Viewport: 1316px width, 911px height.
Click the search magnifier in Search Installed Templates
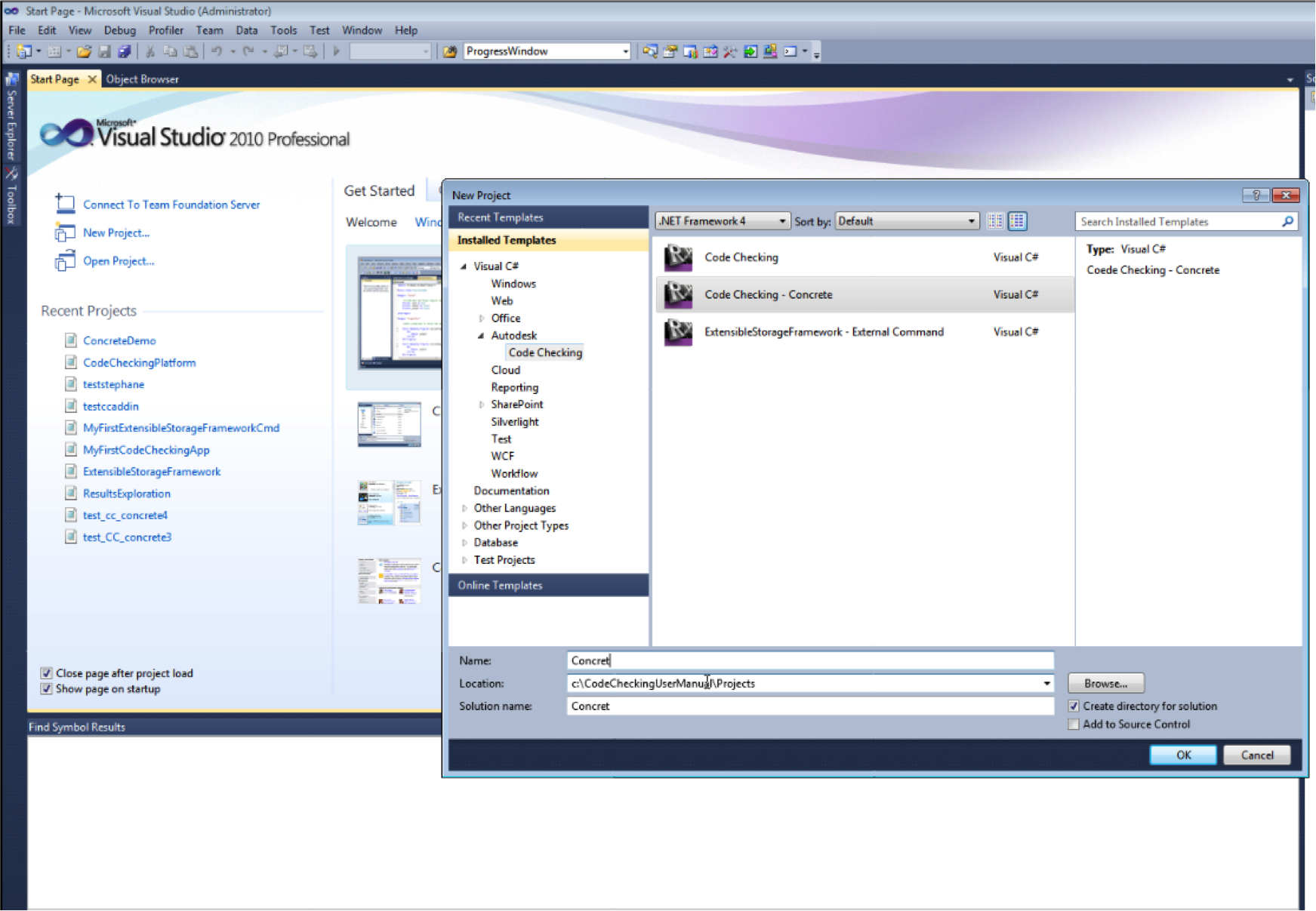pos(1288,221)
